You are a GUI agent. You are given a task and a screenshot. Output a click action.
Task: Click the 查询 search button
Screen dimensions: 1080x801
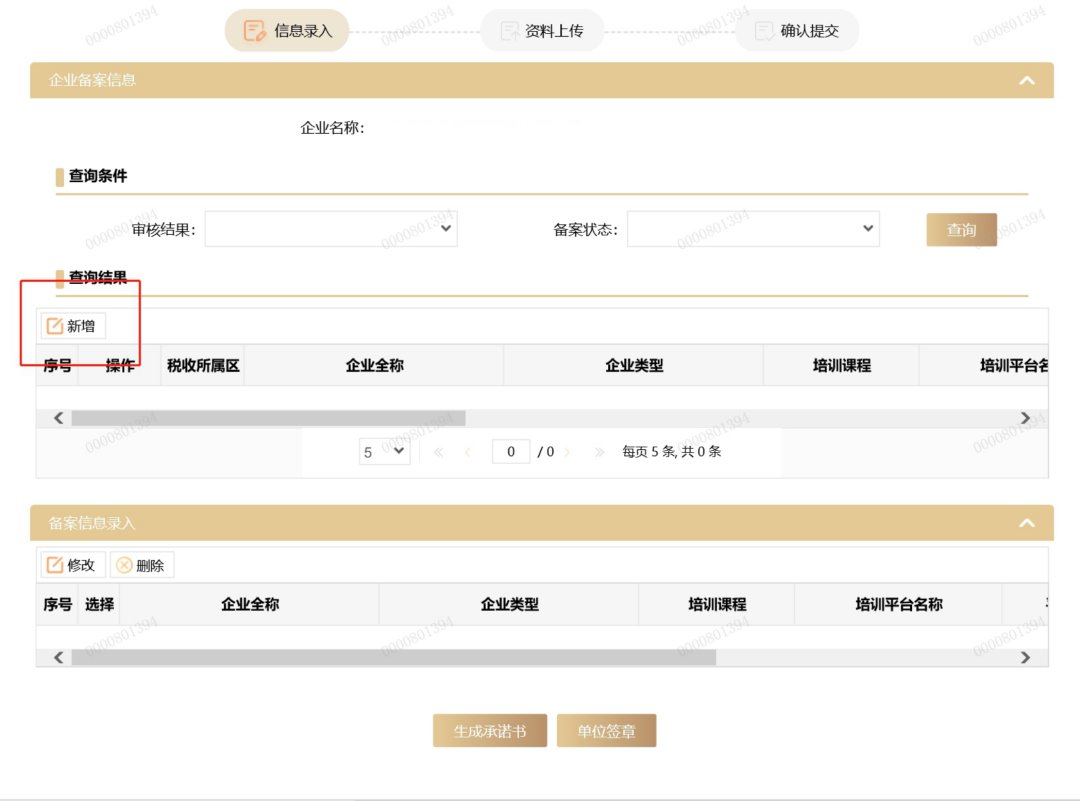961,230
